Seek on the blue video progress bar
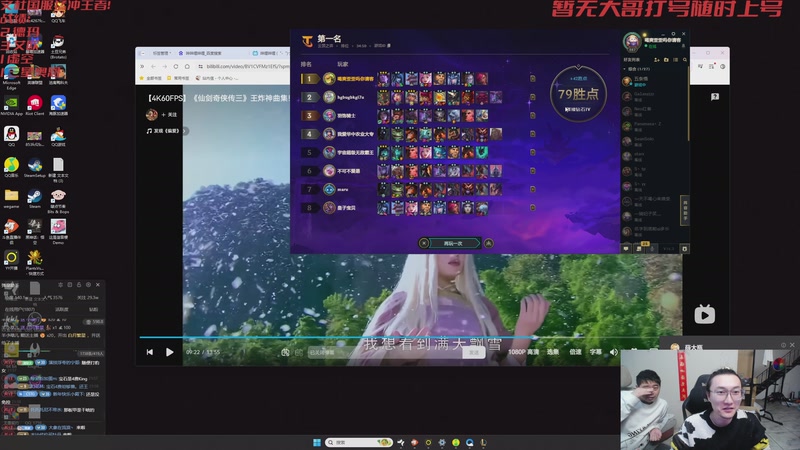Image resolution: width=800 pixels, height=450 pixels. click(x=338, y=337)
